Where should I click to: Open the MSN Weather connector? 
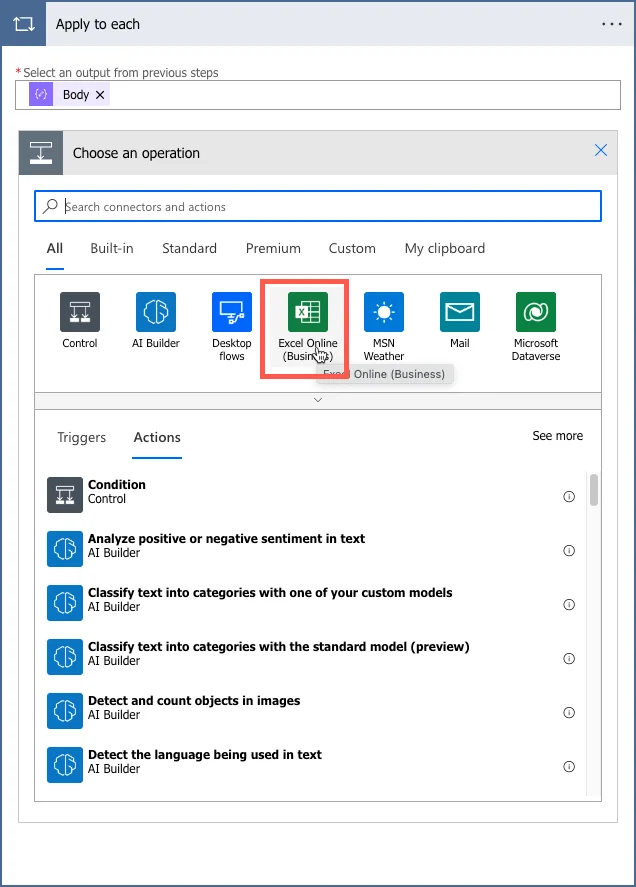[x=383, y=311]
